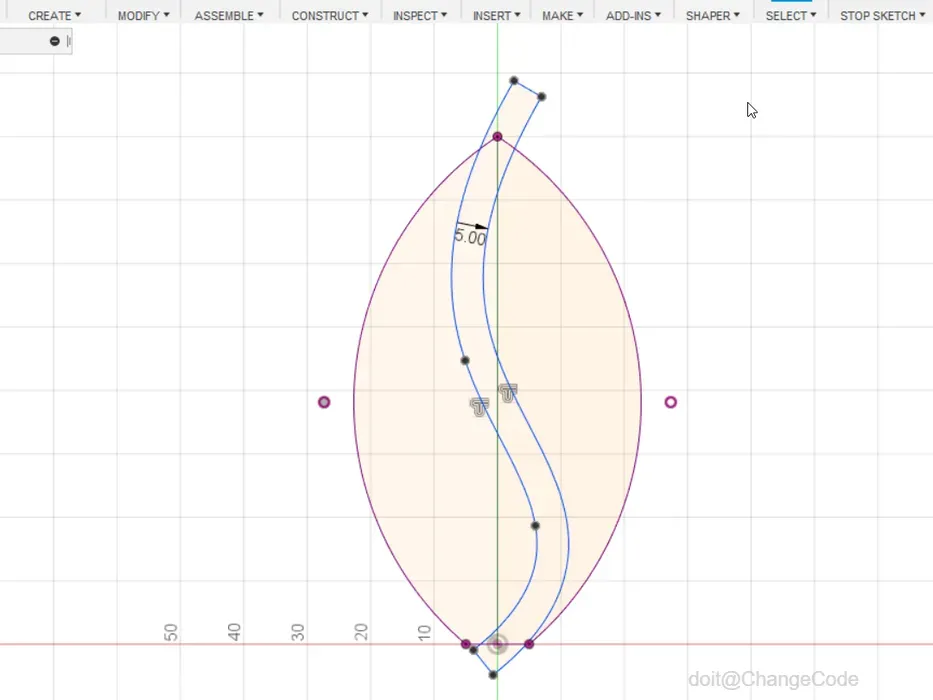Screen dimensions: 933x700
Task: Click STOP SKETCH in the toolbar
Action: 882,15
